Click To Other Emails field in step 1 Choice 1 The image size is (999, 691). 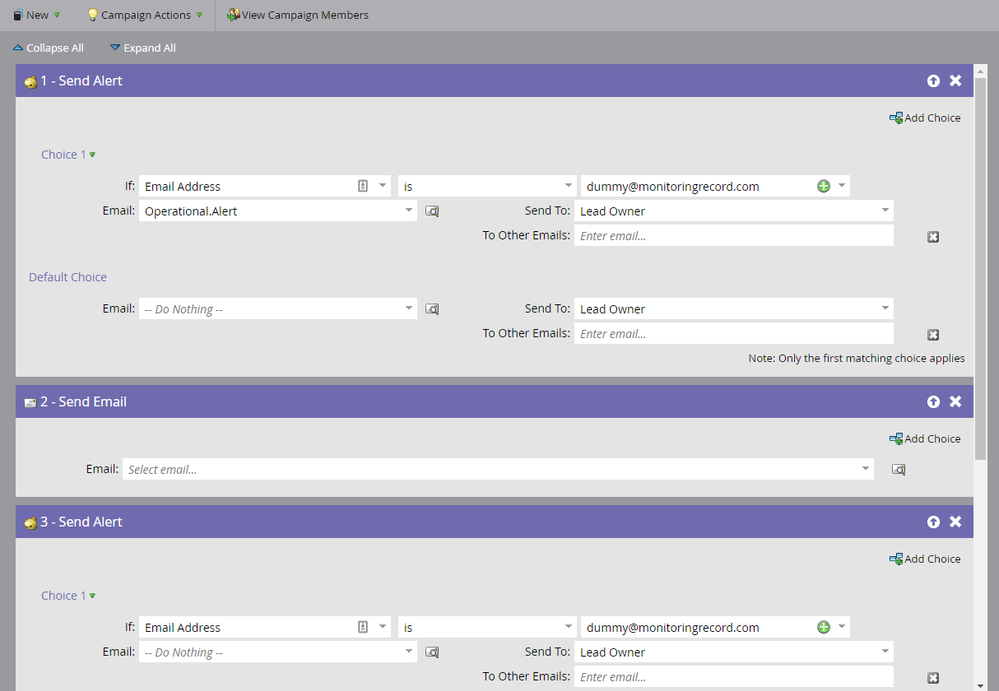click(733, 236)
